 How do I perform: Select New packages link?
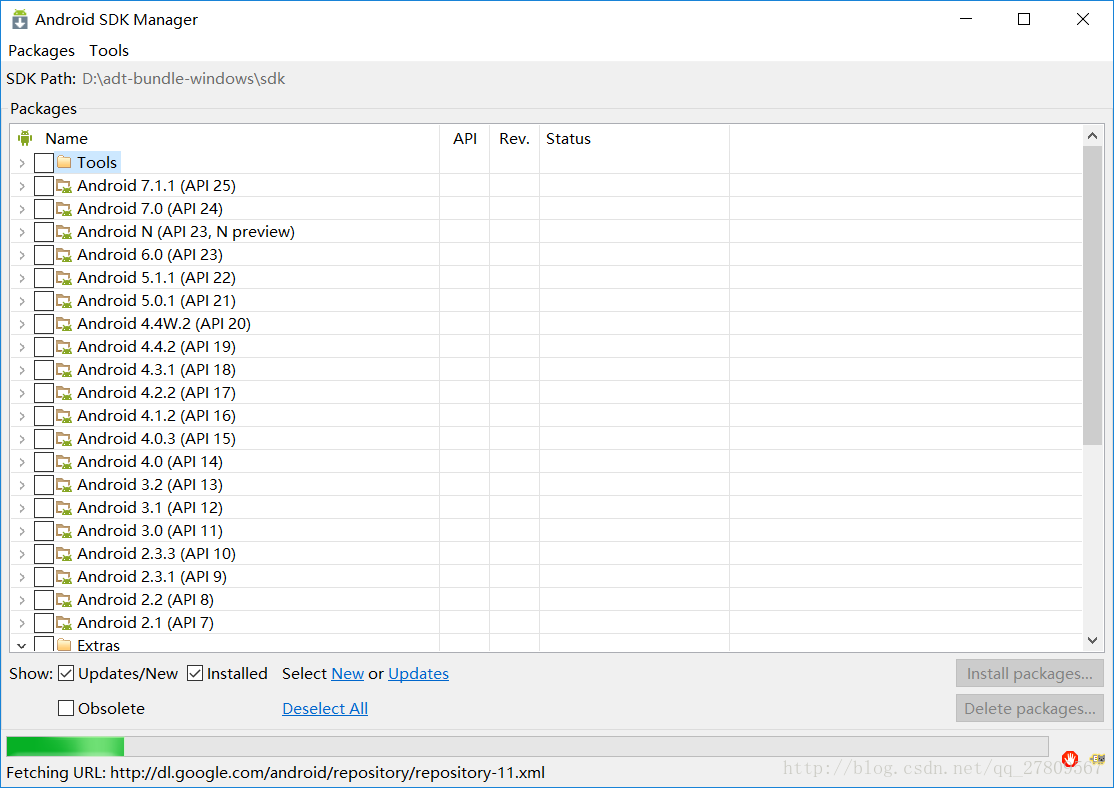[x=347, y=674]
